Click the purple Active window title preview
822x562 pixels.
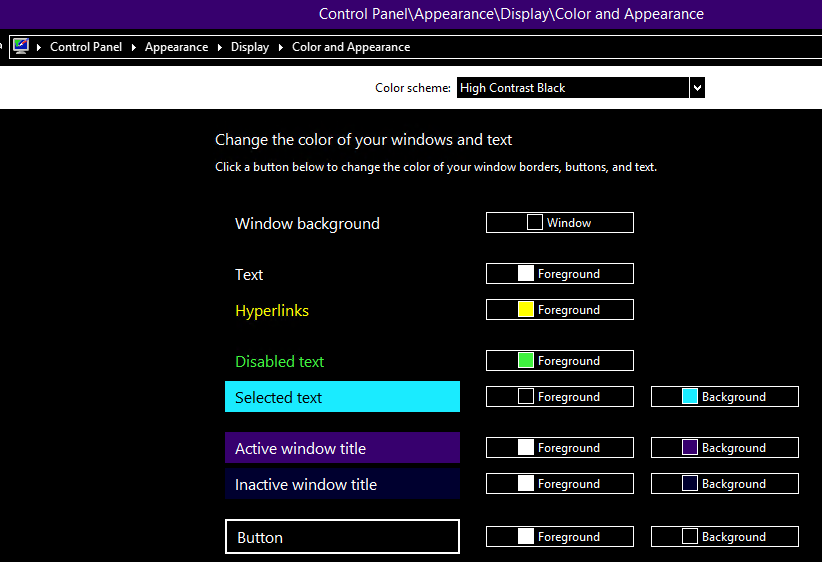(x=342, y=447)
